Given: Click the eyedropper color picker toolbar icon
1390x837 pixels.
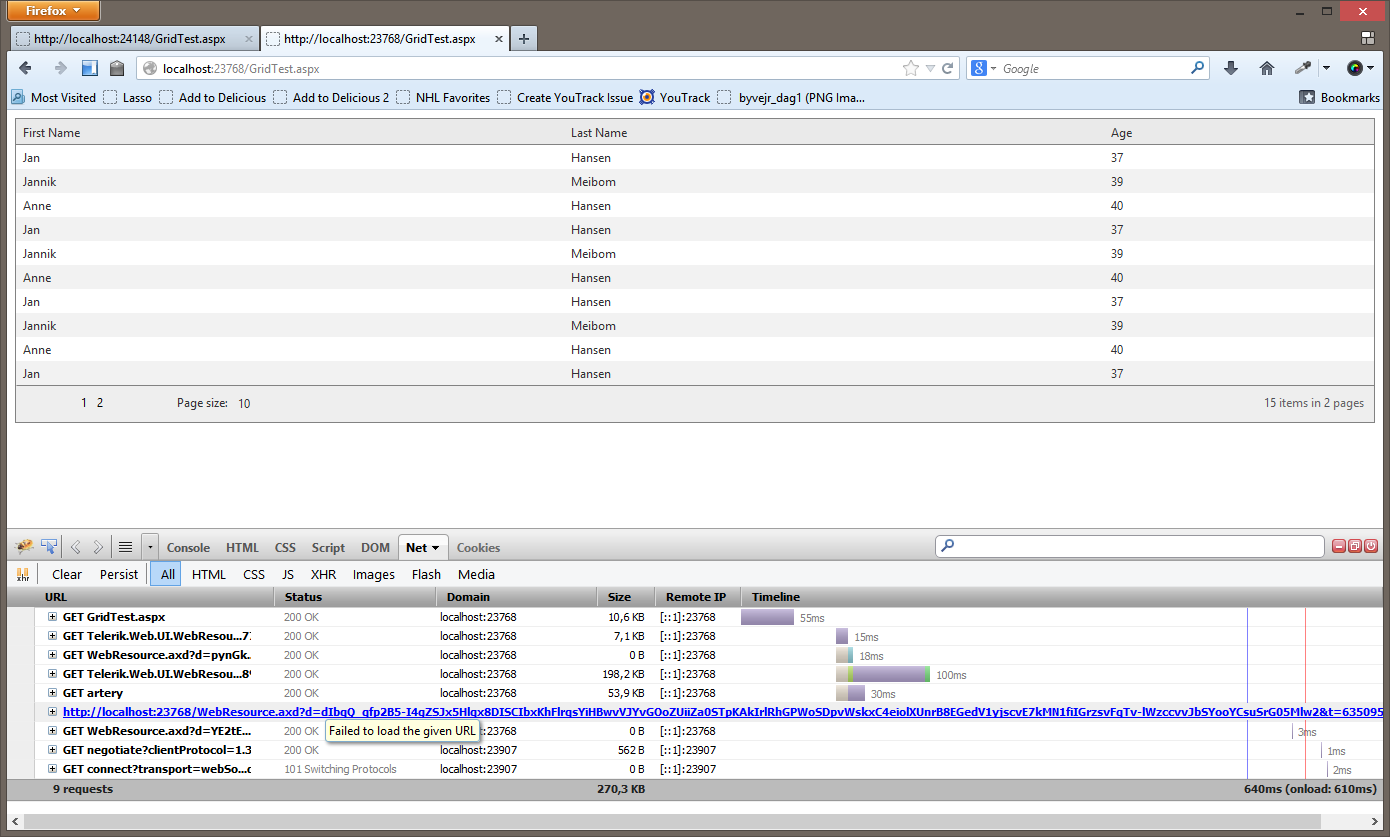Looking at the screenshot, I should [x=1303, y=68].
